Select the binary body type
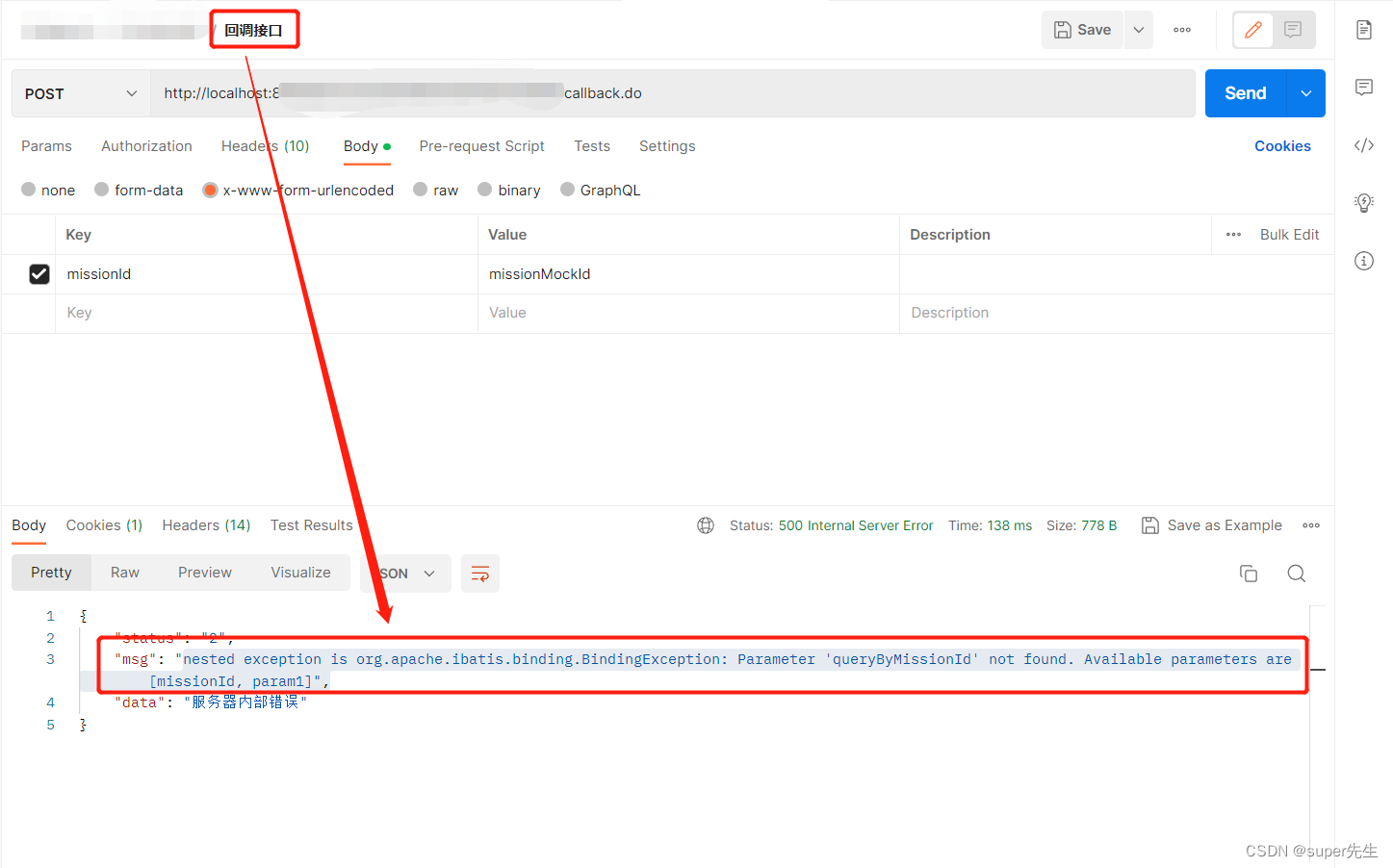Screen dimensions: 1393x868 point(509,191)
